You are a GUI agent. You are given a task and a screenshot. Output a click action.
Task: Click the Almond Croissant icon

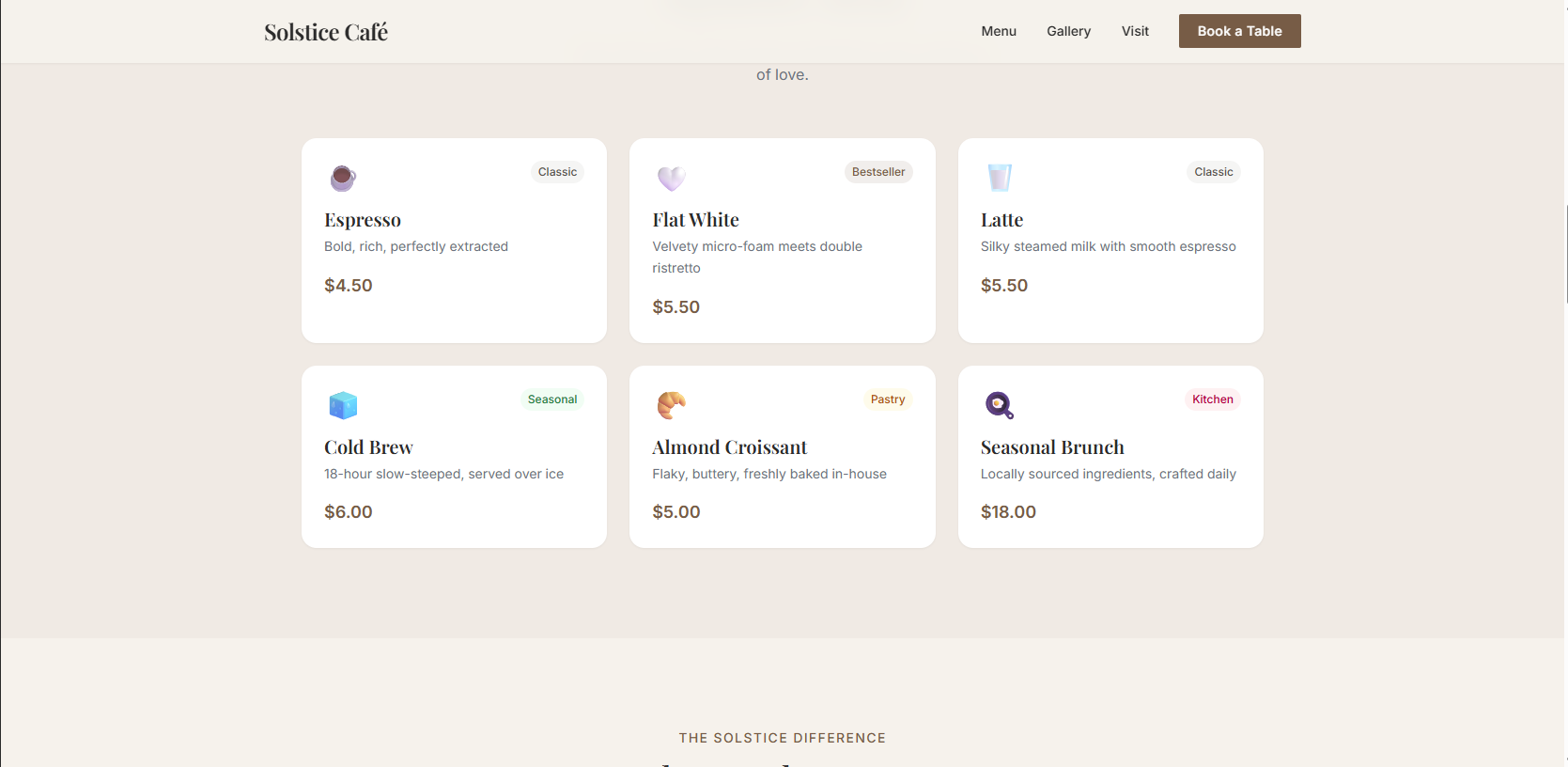(x=671, y=405)
